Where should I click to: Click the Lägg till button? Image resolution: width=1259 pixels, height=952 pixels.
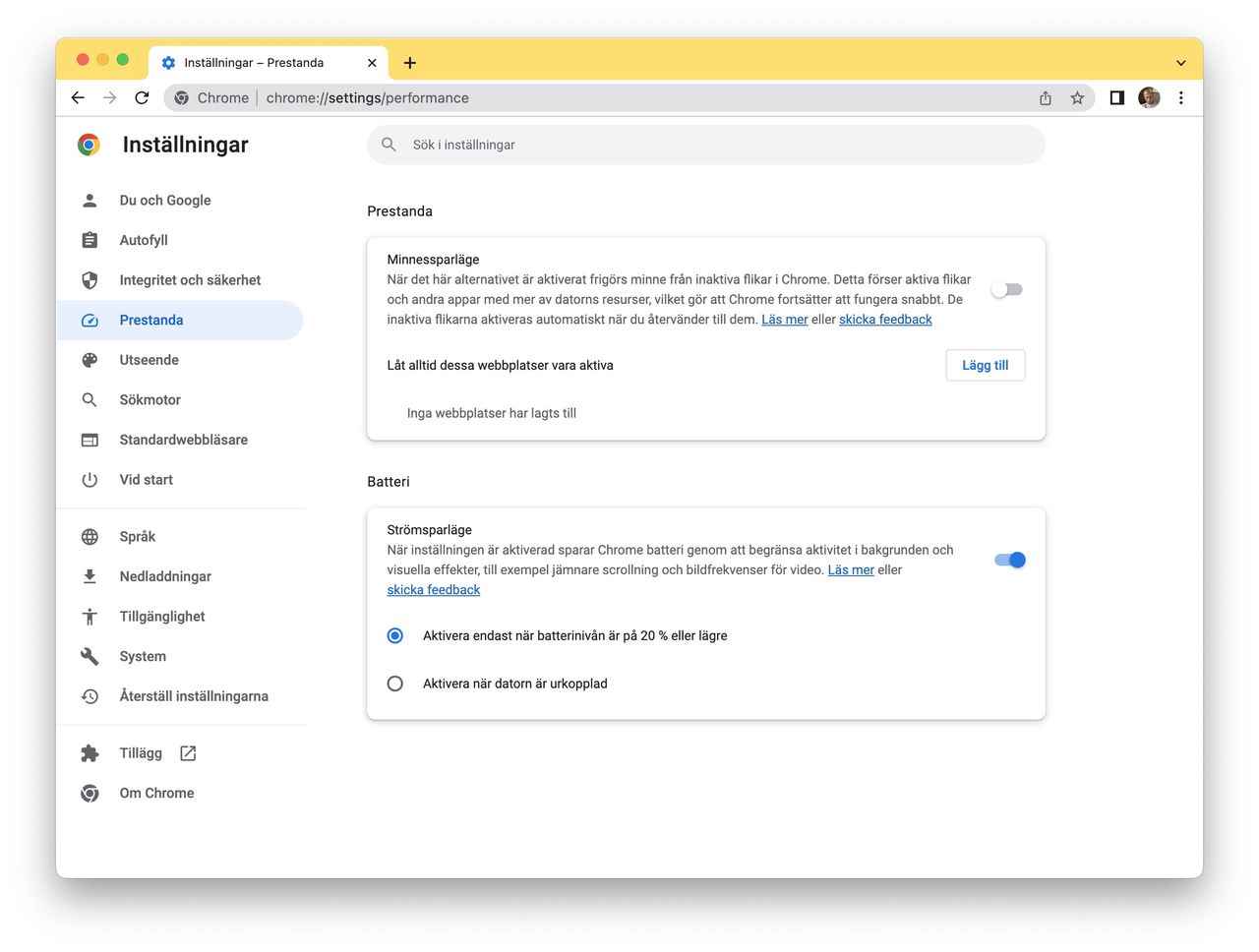pyautogui.click(x=984, y=365)
